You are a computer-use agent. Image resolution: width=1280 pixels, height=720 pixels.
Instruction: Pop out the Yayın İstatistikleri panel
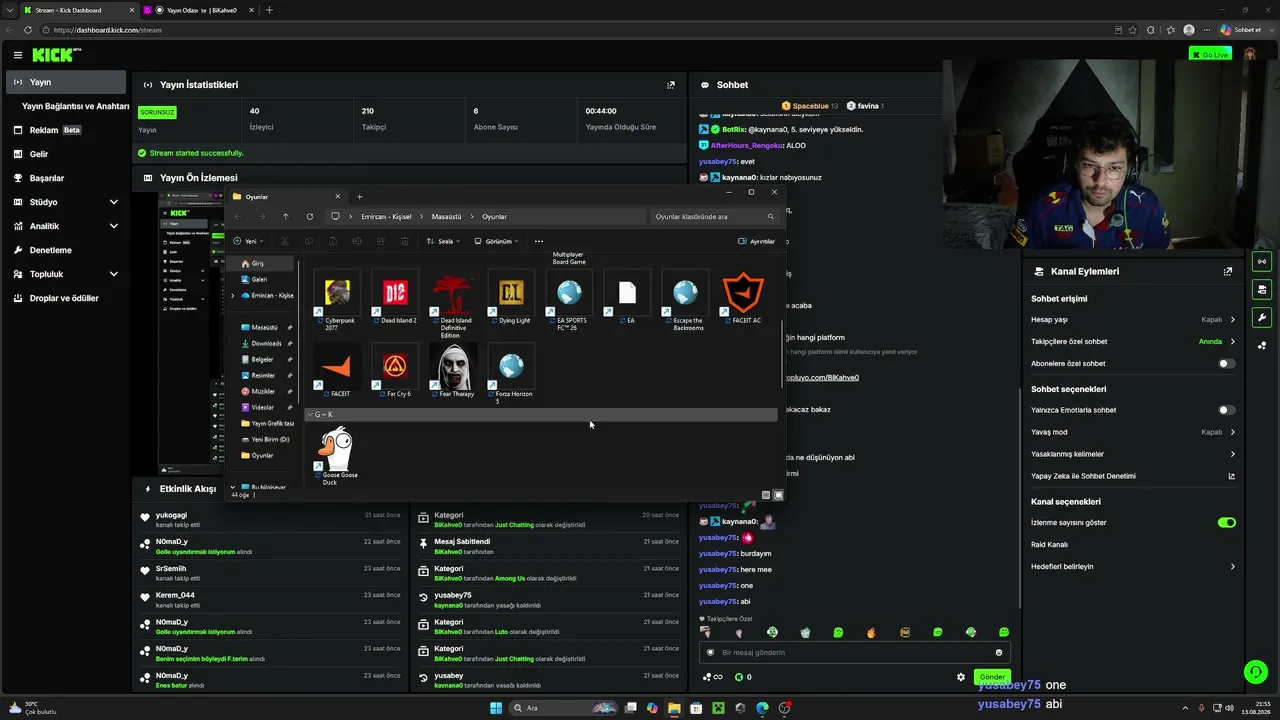coord(671,85)
